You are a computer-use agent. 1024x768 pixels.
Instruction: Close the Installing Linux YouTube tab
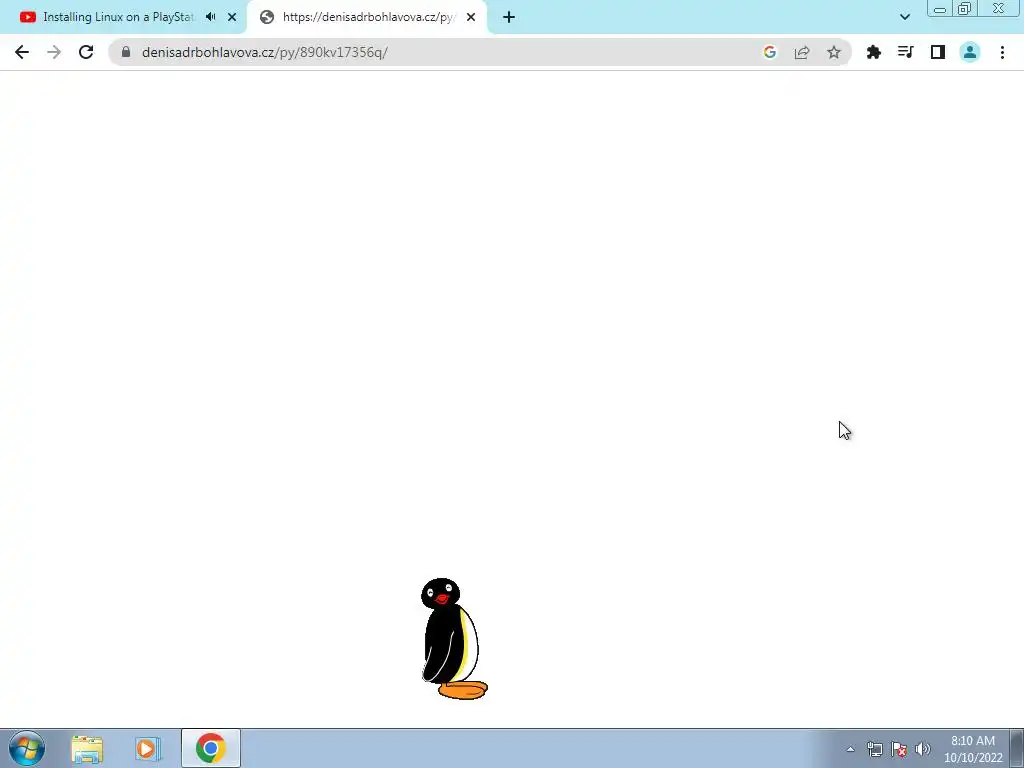(x=232, y=17)
